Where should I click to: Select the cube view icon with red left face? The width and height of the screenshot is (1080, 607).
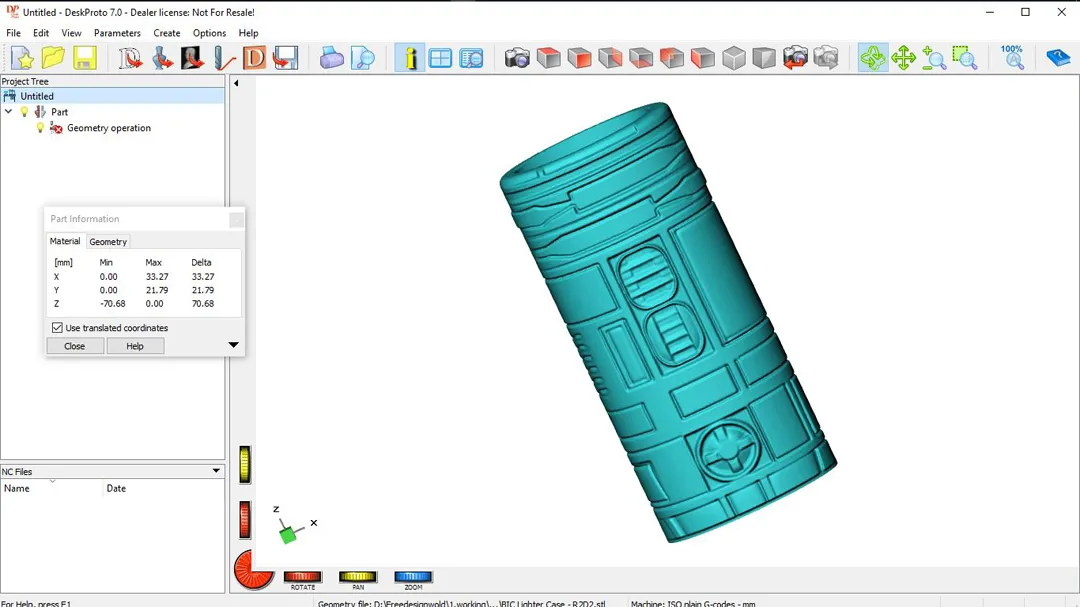click(x=703, y=58)
